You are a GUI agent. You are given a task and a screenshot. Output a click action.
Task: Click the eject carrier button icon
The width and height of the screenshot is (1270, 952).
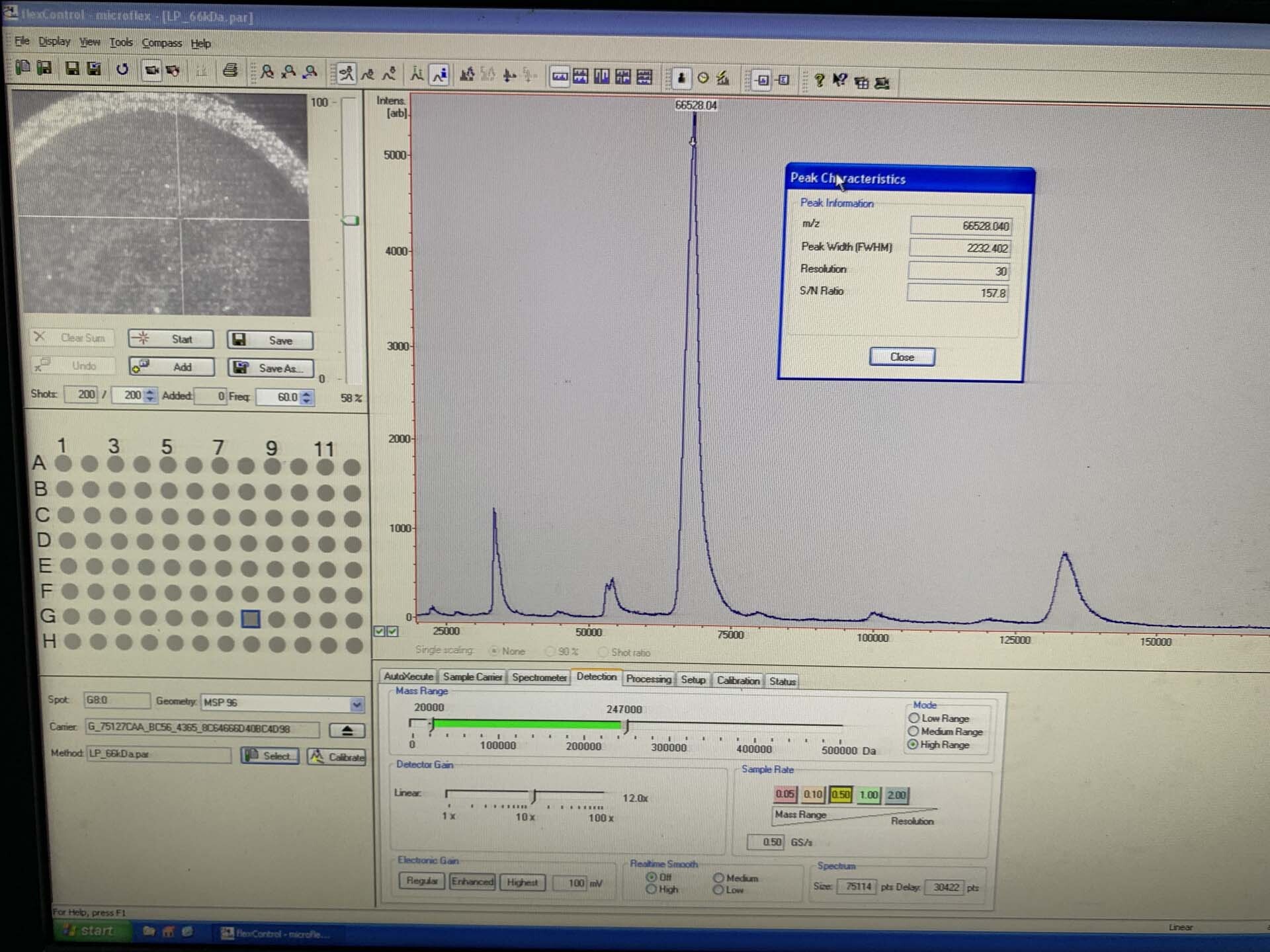click(x=347, y=731)
